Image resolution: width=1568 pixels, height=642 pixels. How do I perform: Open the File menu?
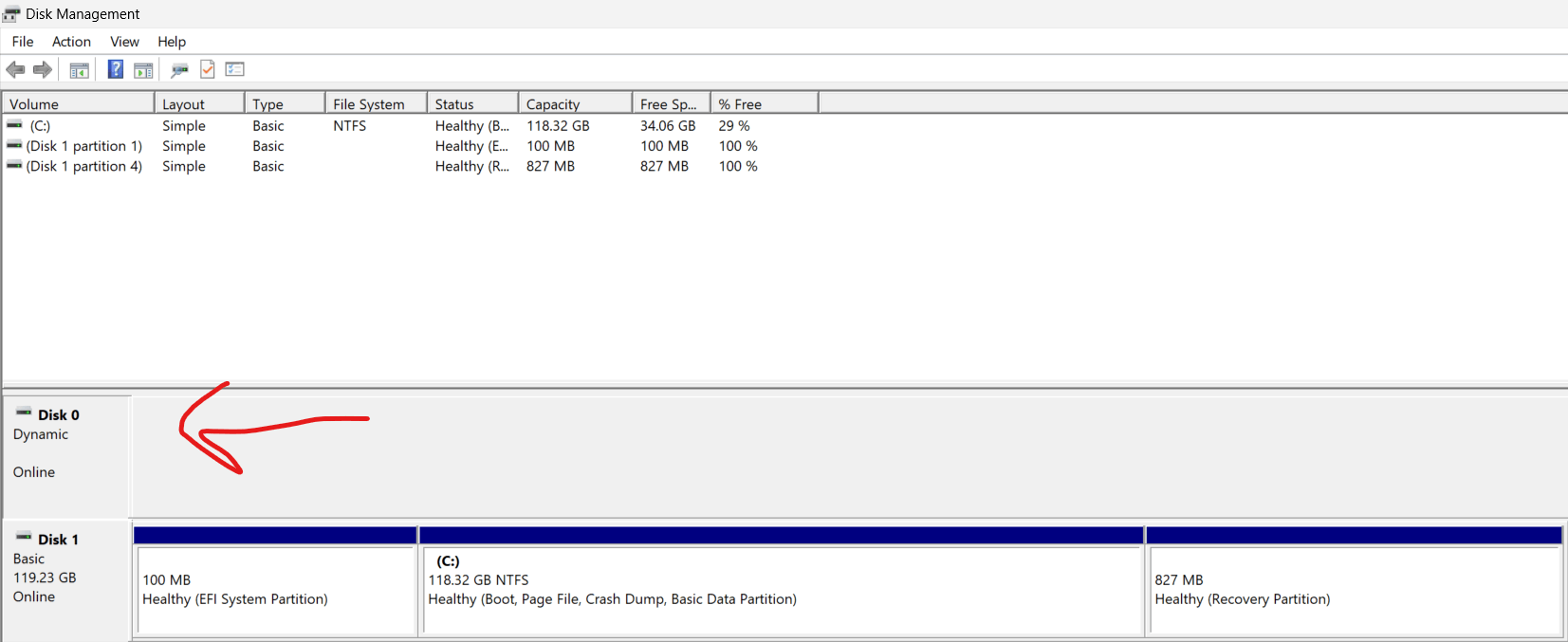tap(23, 42)
